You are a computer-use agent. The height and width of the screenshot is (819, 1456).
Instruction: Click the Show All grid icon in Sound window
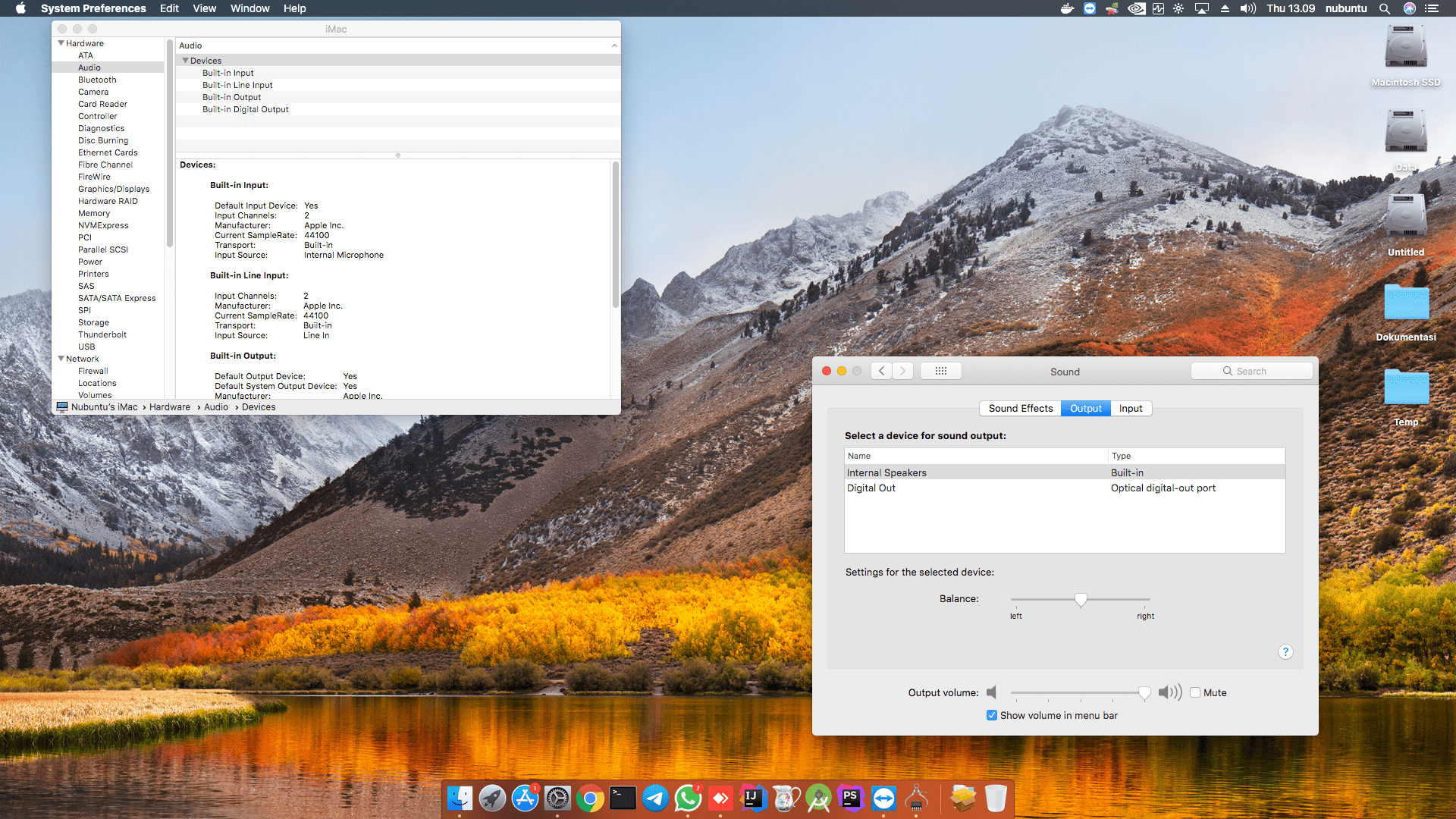(941, 371)
